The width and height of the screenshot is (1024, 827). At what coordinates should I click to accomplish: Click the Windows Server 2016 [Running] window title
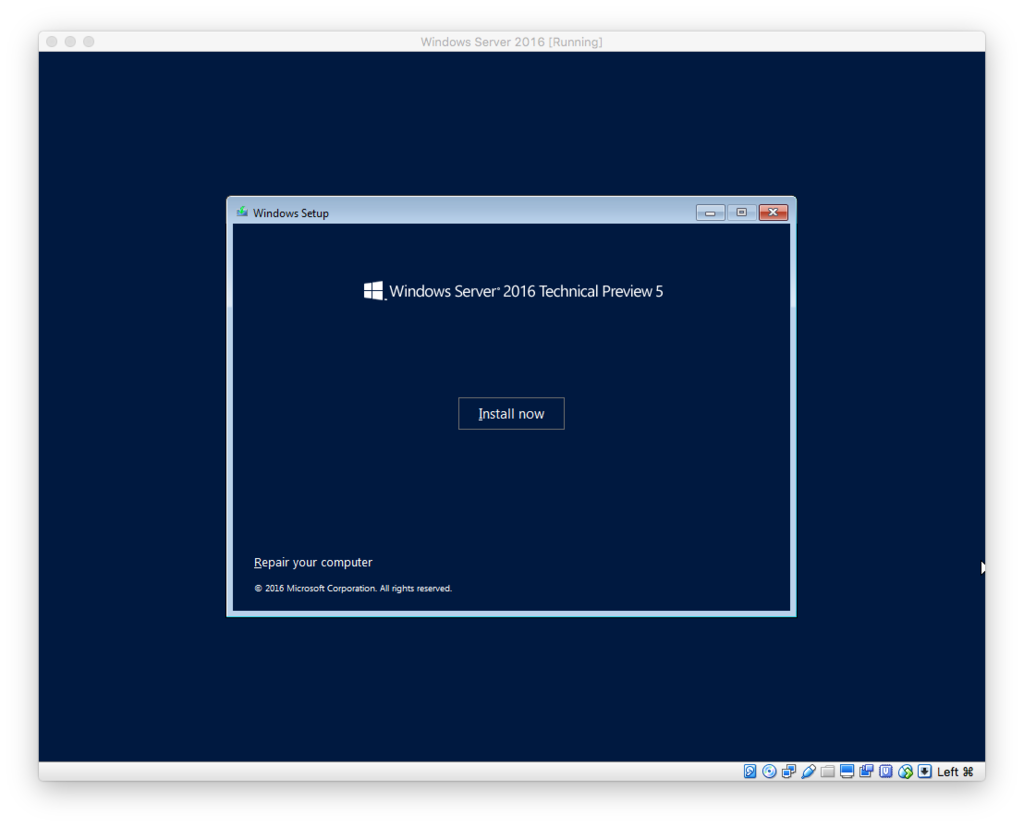tap(511, 42)
